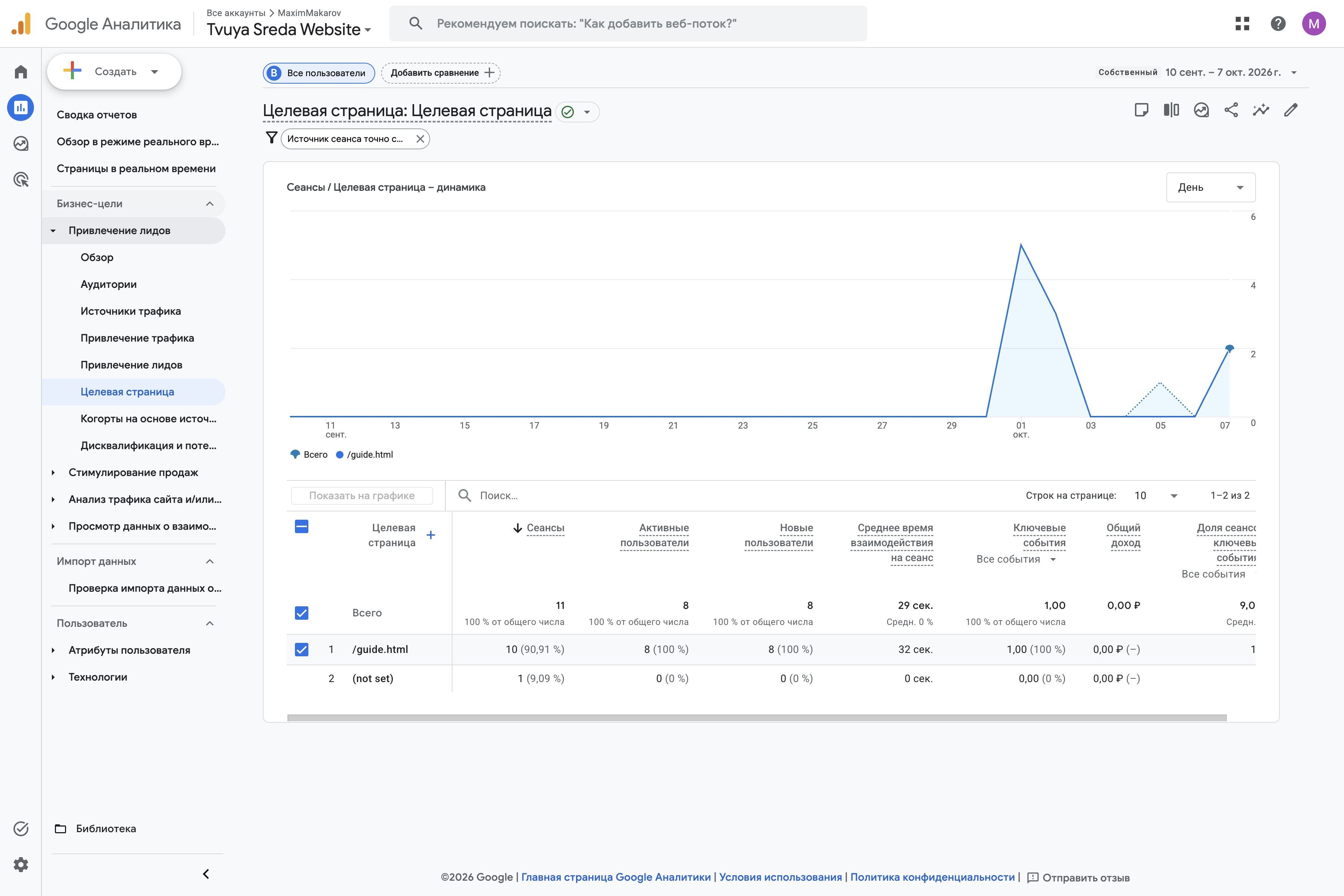Open the Reports bar-chart icon

point(21,108)
